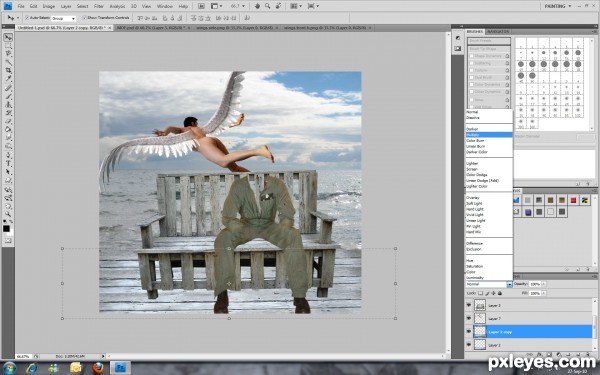Select the Lasso tool
The height and width of the screenshot is (375, 600).
8,54
